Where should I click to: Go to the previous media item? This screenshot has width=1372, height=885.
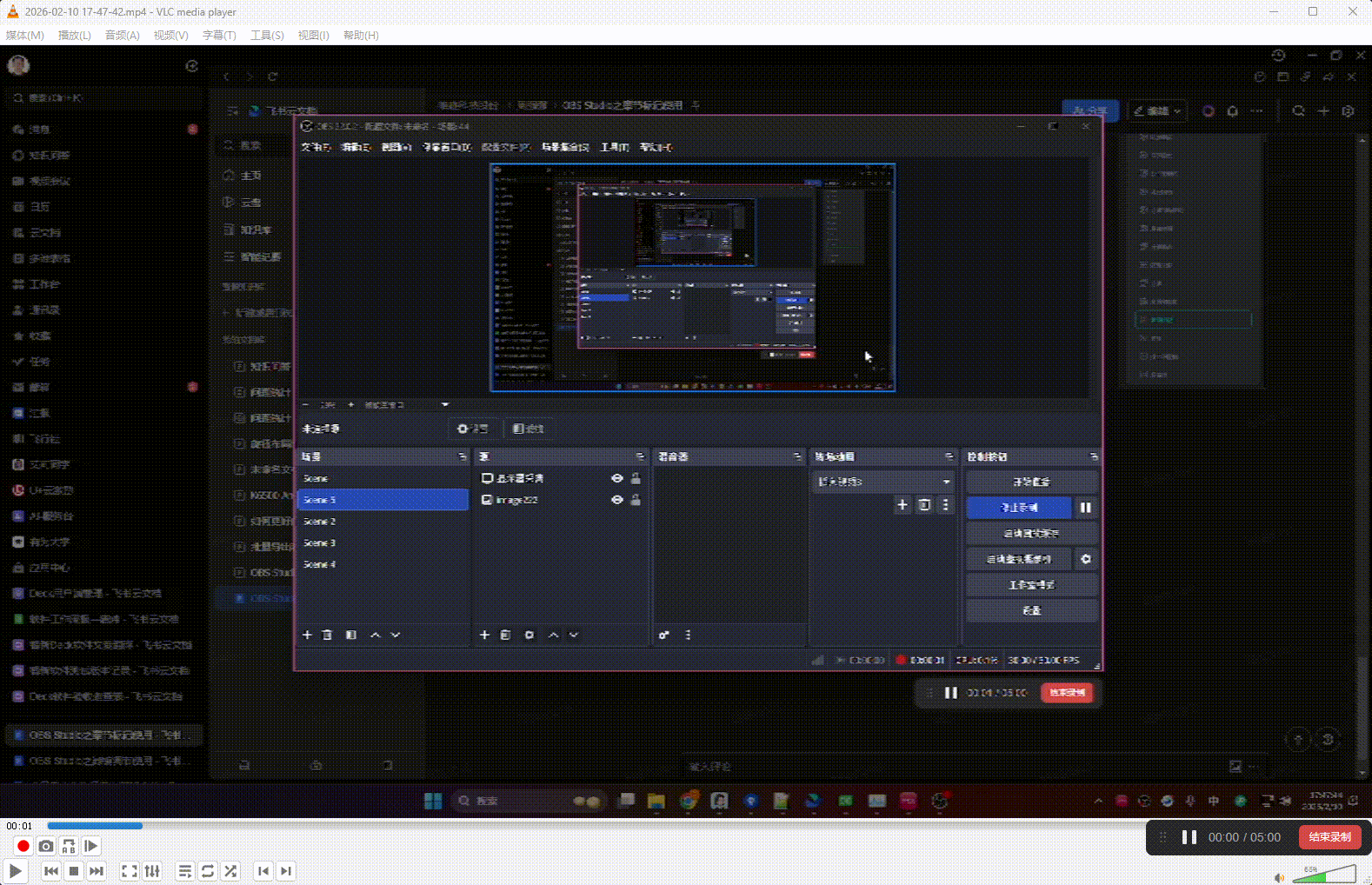click(x=51, y=871)
